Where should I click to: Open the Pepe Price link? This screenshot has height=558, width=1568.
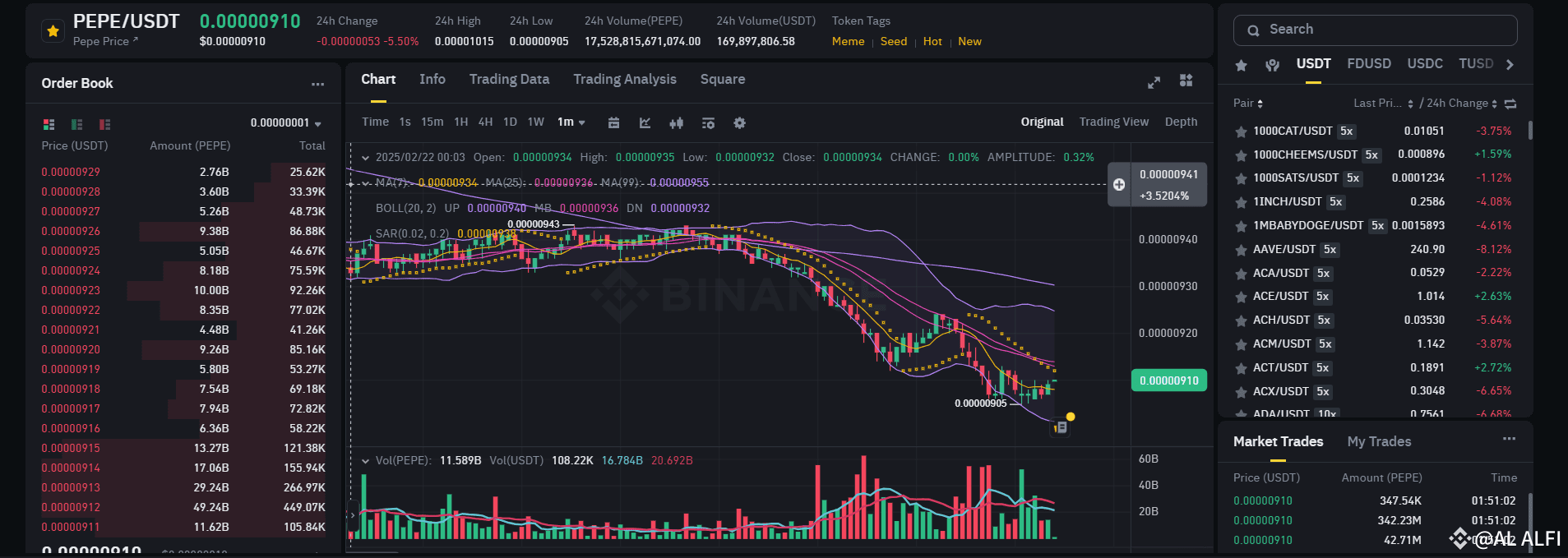(x=105, y=41)
